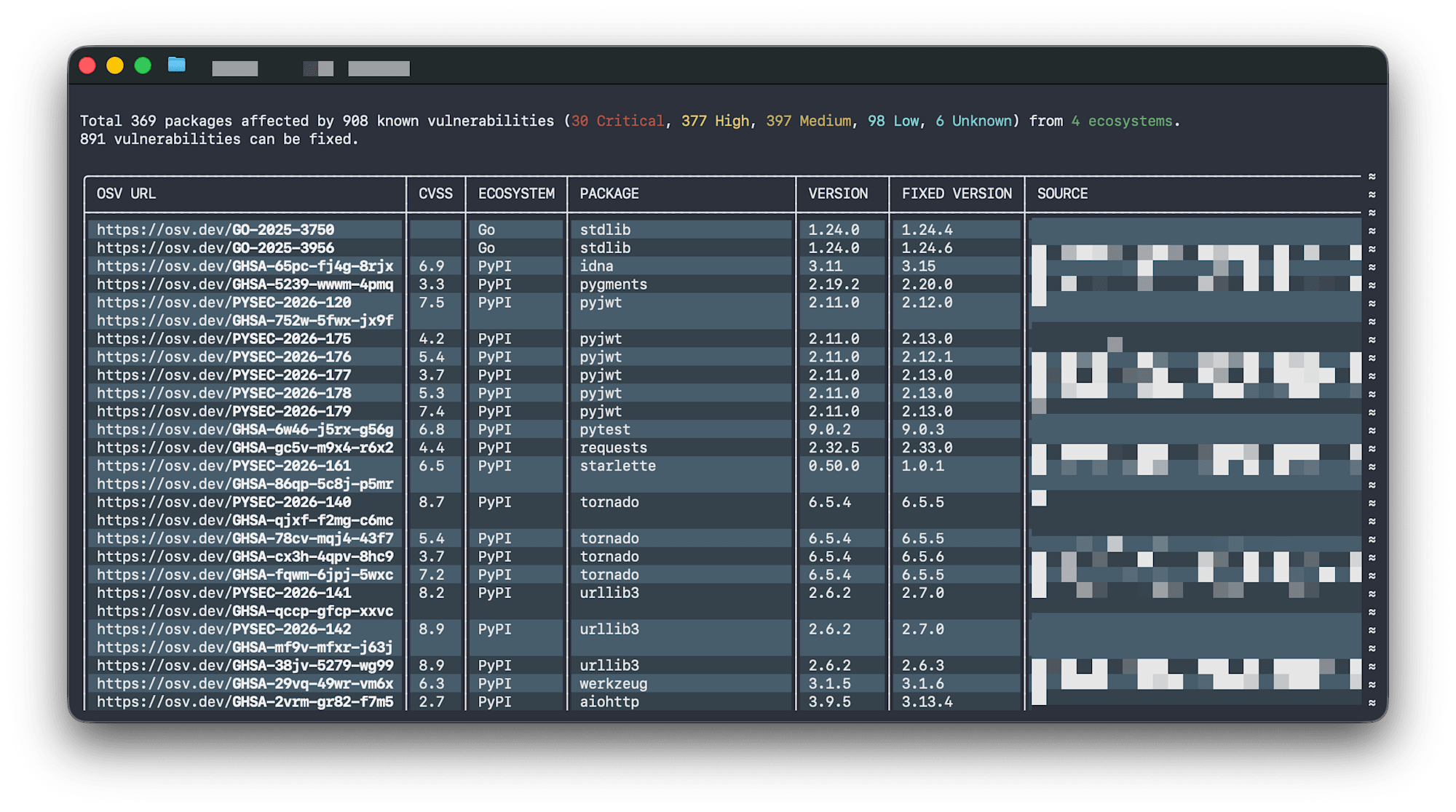
Task: Click the CVSS column header
Action: click(435, 194)
